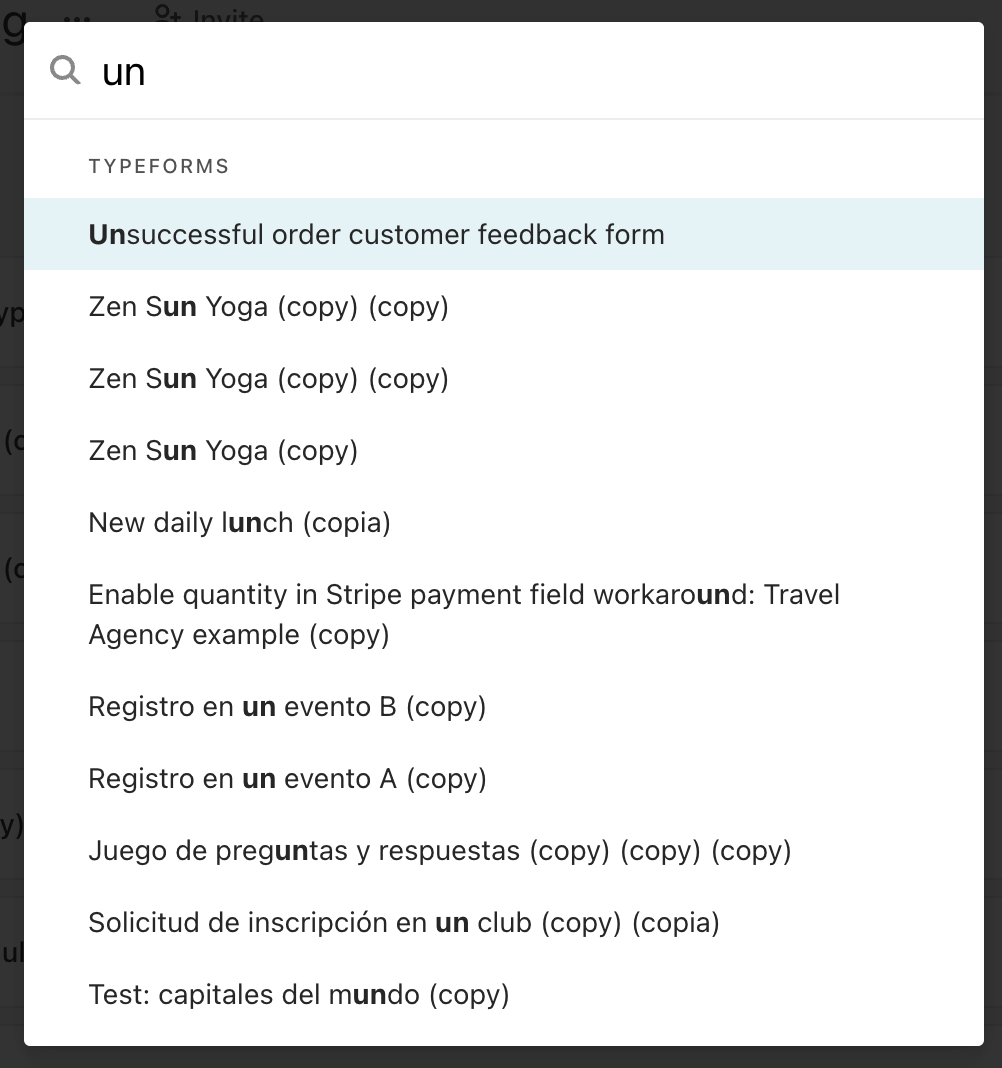
Task: Click the three-dot more options icon
Action: pyautogui.click(x=77, y=17)
